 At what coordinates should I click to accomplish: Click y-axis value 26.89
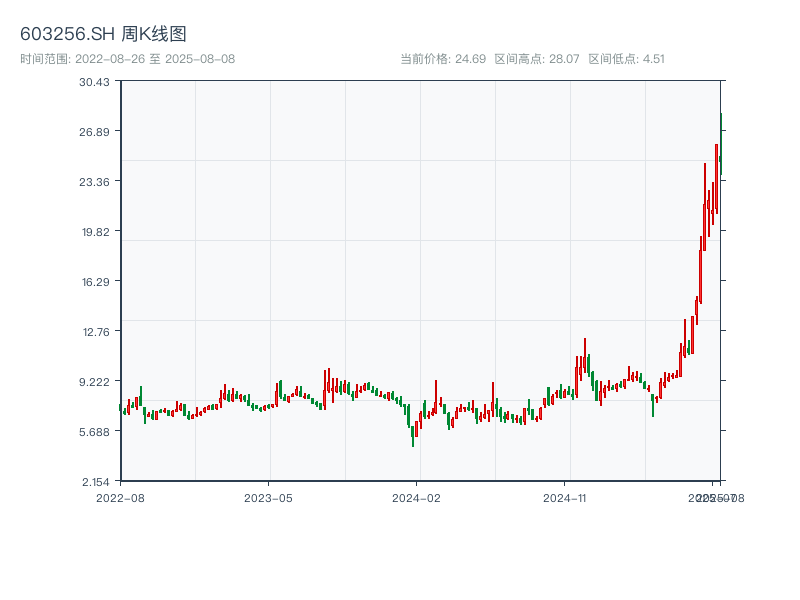(x=94, y=132)
